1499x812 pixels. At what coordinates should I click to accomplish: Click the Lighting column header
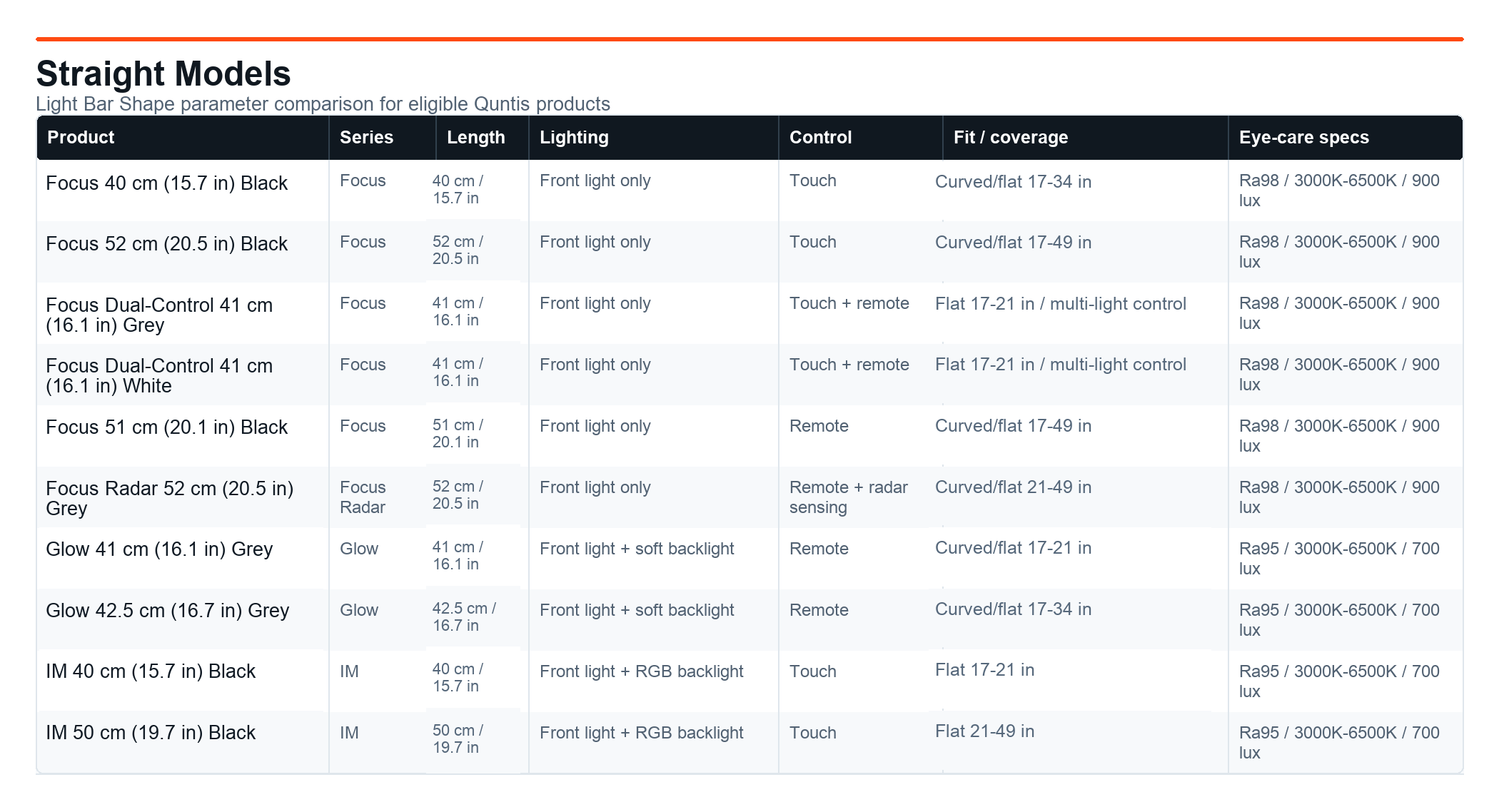(654, 138)
